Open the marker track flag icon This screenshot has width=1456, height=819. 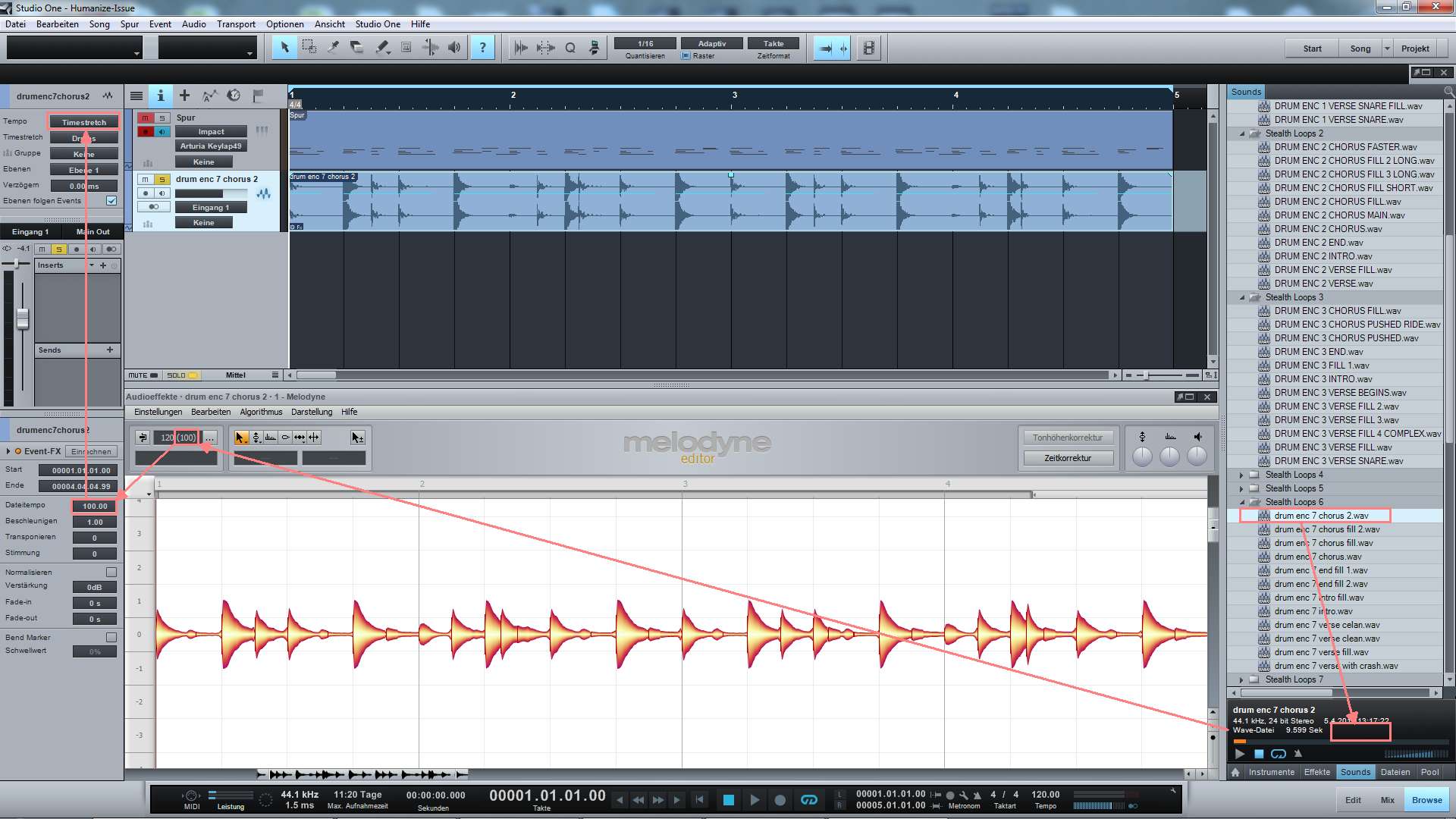click(x=258, y=96)
